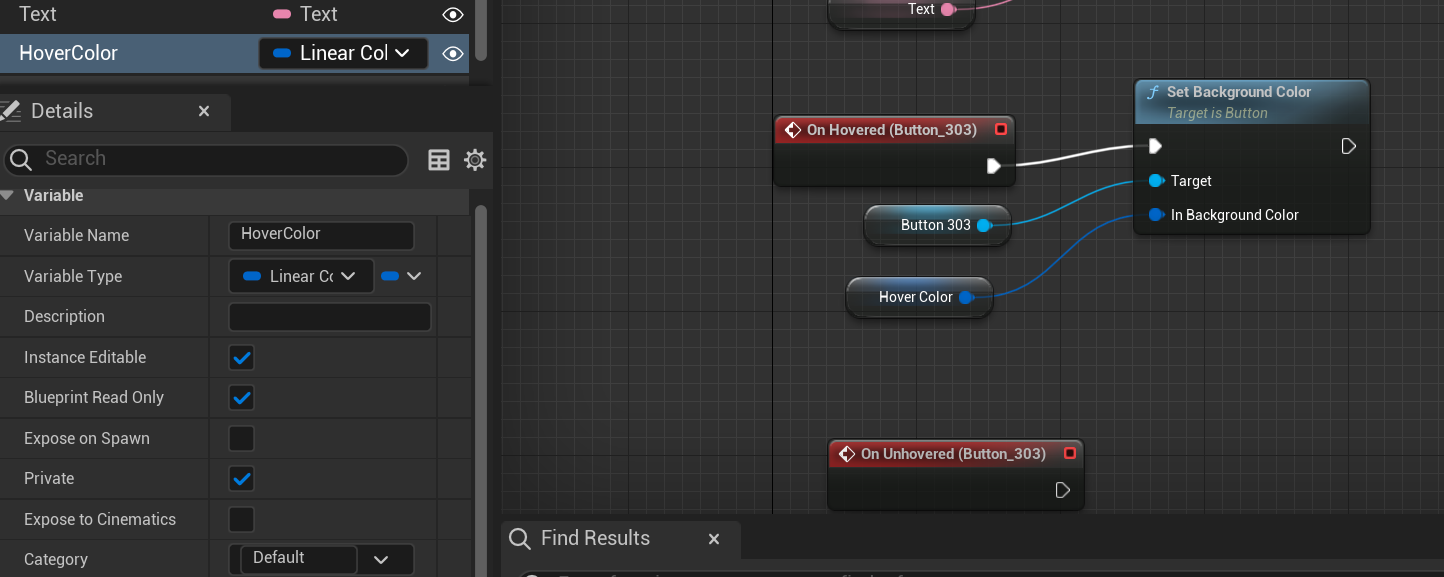Click the Find Results magnifier icon

click(519, 539)
